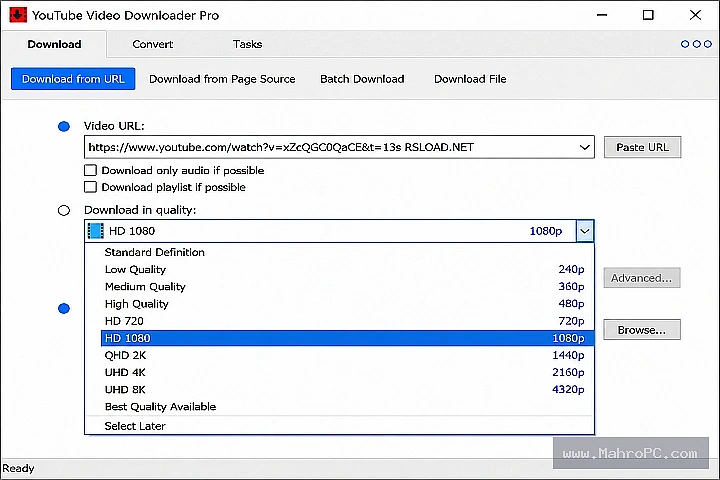Select Download from URL mode
This screenshot has width=720, height=480.
tap(73, 79)
